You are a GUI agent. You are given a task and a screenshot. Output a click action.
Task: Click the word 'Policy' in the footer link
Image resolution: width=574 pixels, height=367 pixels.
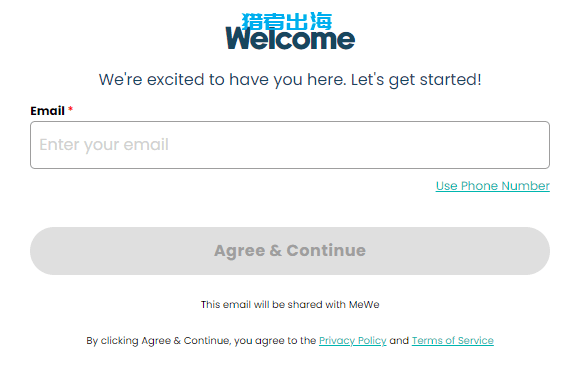pyautogui.click(x=372, y=341)
